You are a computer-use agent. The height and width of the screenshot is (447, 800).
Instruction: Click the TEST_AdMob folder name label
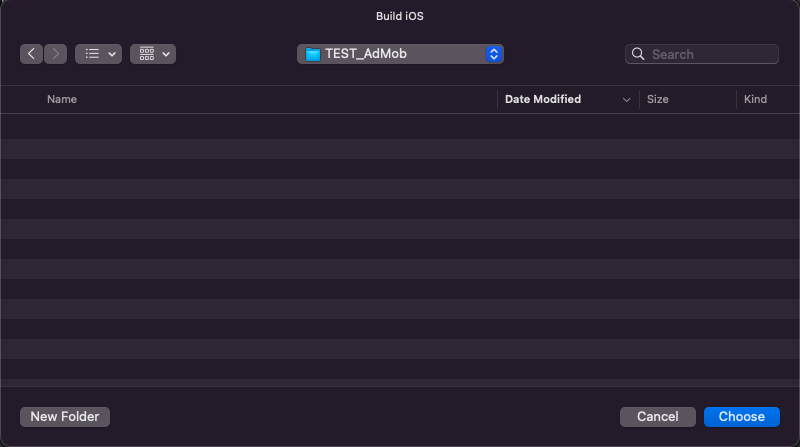pyautogui.click(x=366, y=54)
